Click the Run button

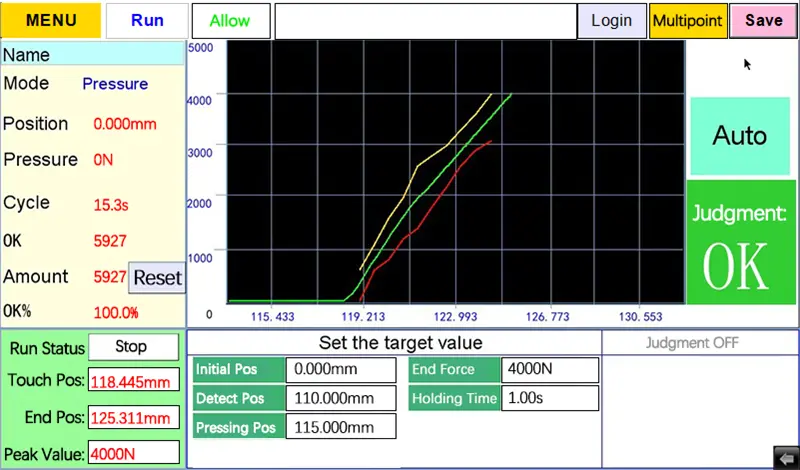coord(147,20)
